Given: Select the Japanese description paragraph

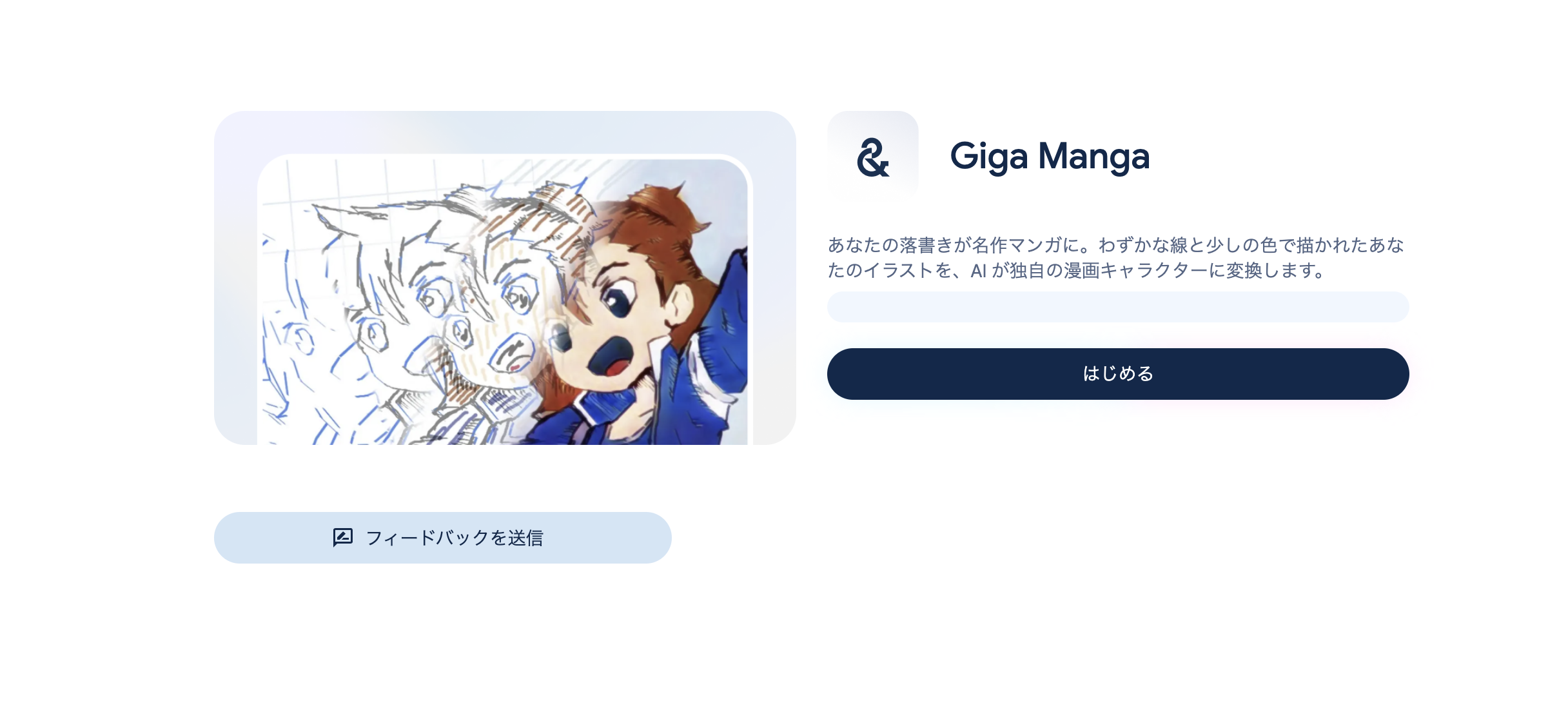Looking at the screenshot, I should click(1115, 258).
